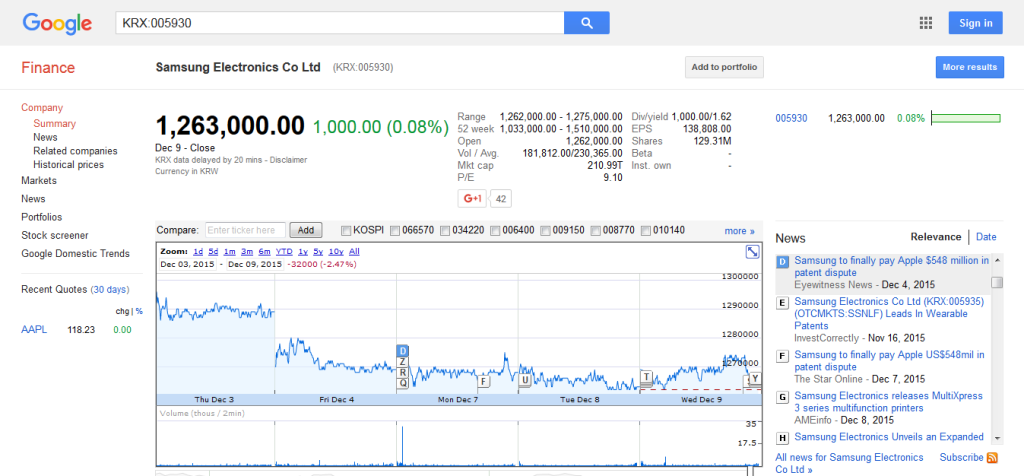This screenshot has width=1024, height=476.
Task: Open Related companies in sidebar
Action: (x=75, y=151)
